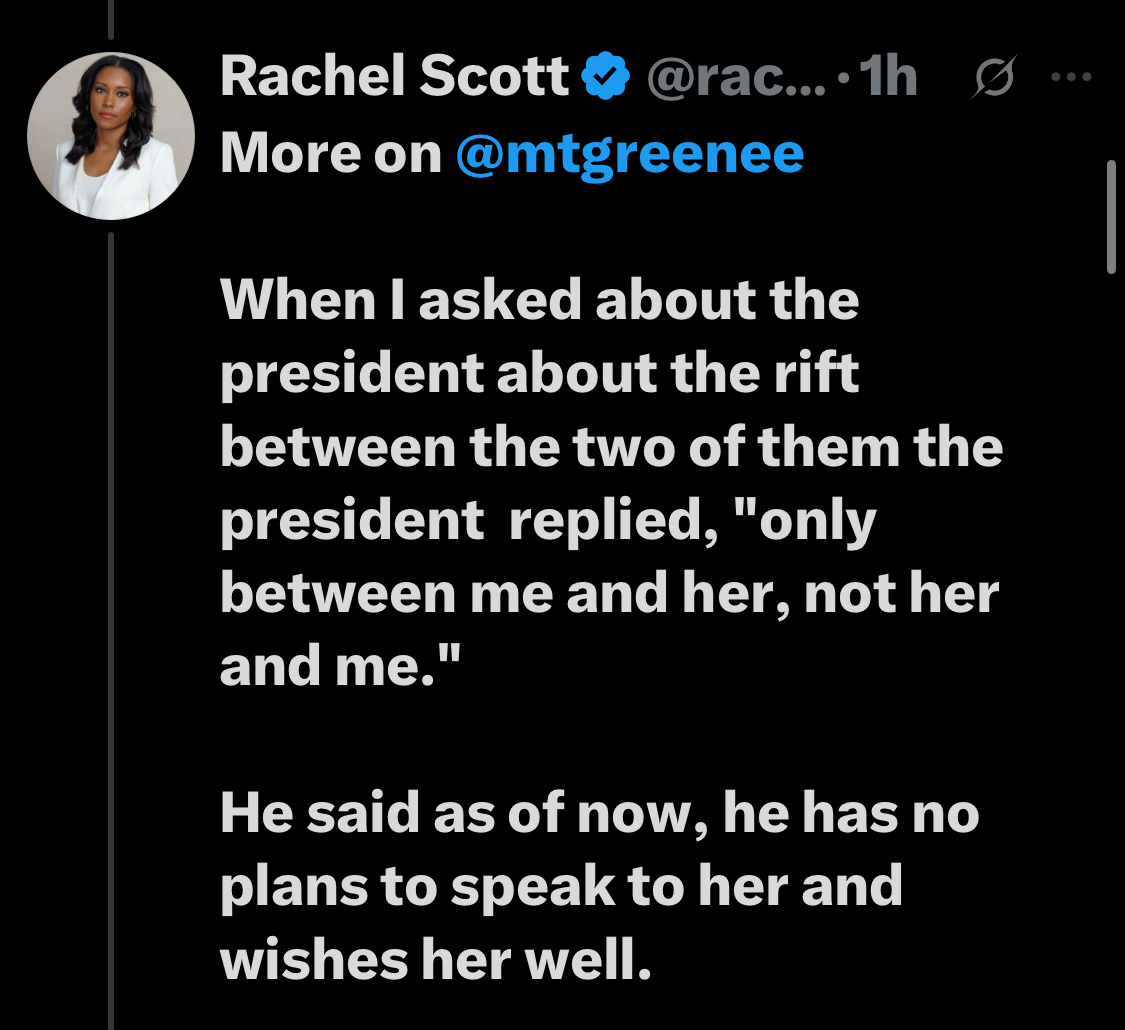The width and height of the screenshot is (1125, 1030).
Task: Click the "He said as of now" line
Action: (x=598, y=814)
